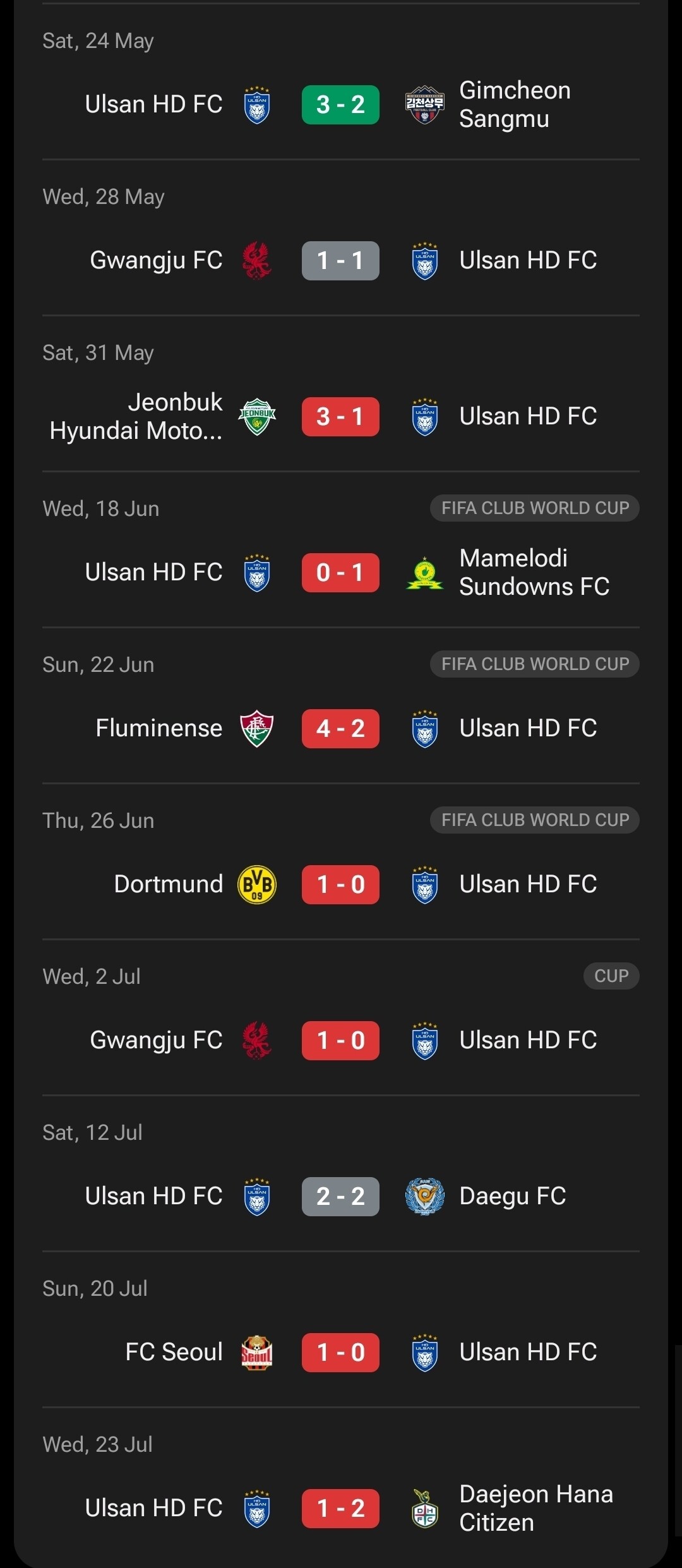This screenshot has height=1568, width=682.
Task: Tap the Dortmund team name
Action: point(169,885)
